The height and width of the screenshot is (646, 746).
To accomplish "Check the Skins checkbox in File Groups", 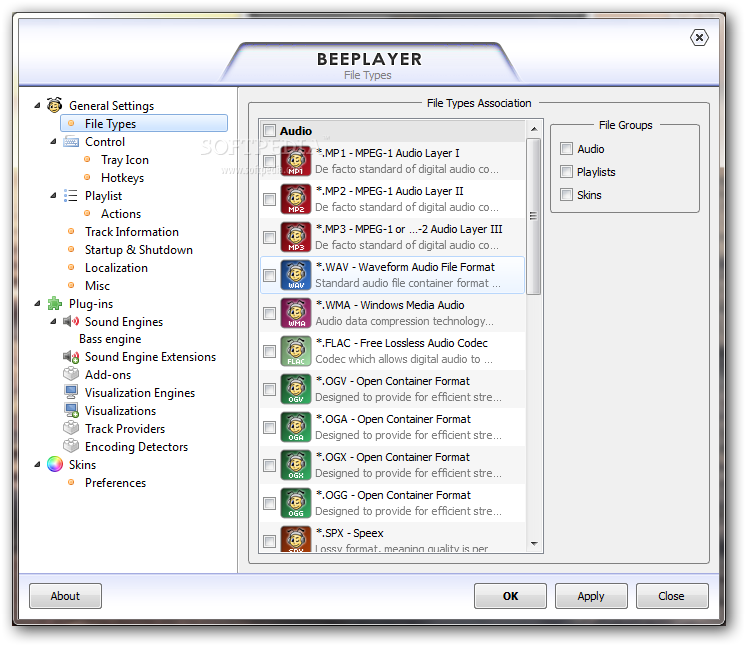I will 566,194.
